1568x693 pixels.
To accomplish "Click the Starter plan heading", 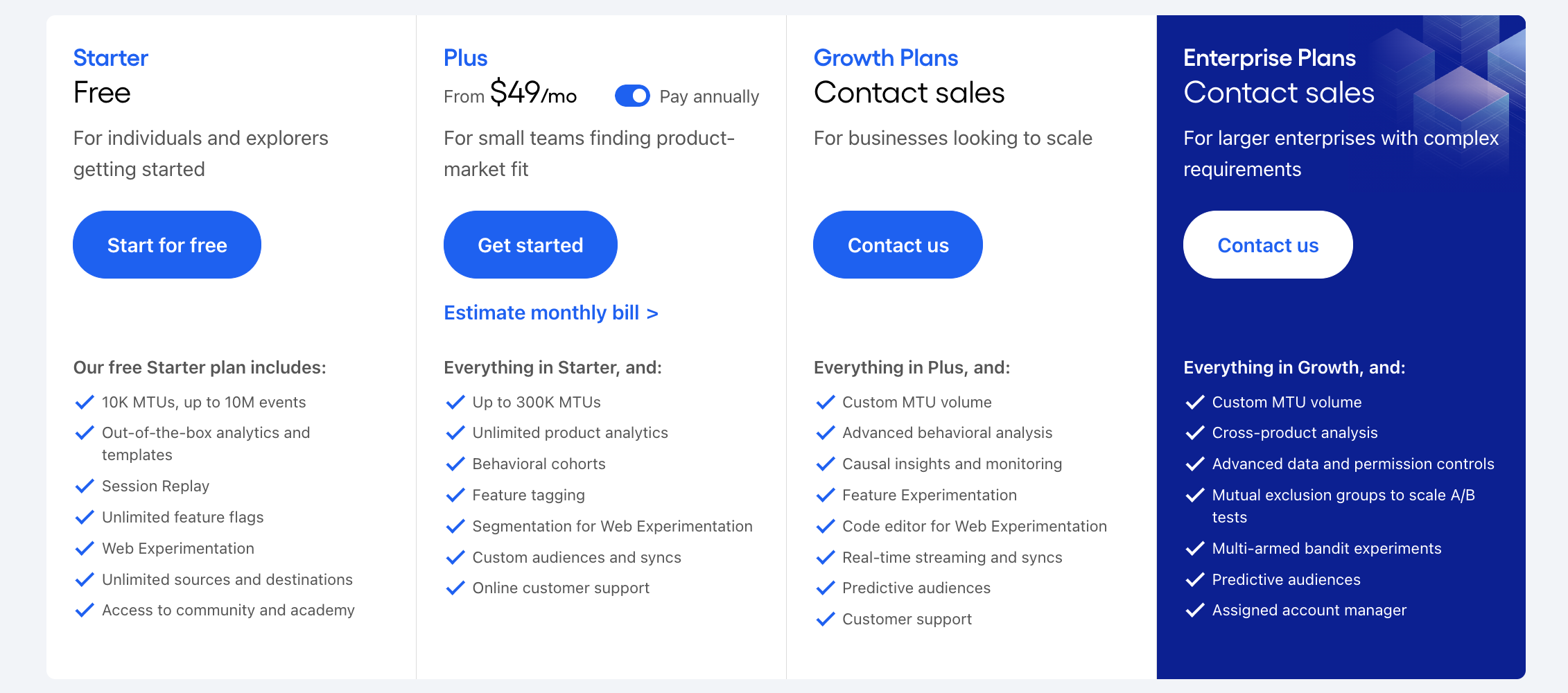I will pos(111,58).
